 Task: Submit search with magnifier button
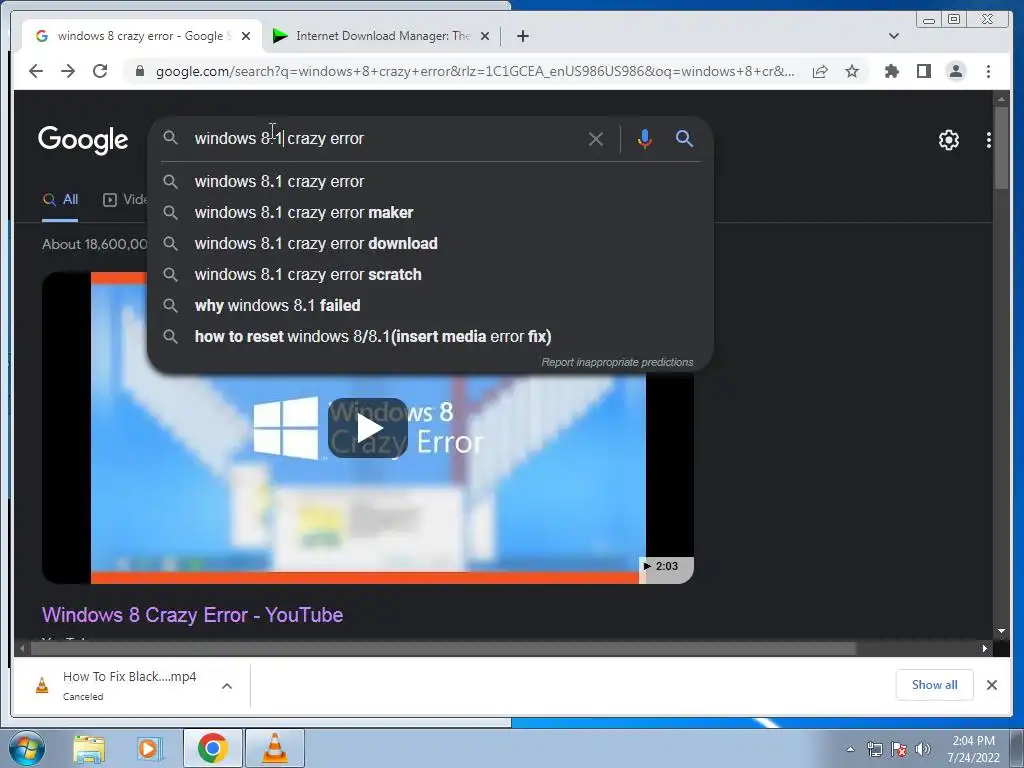(684, 138)
